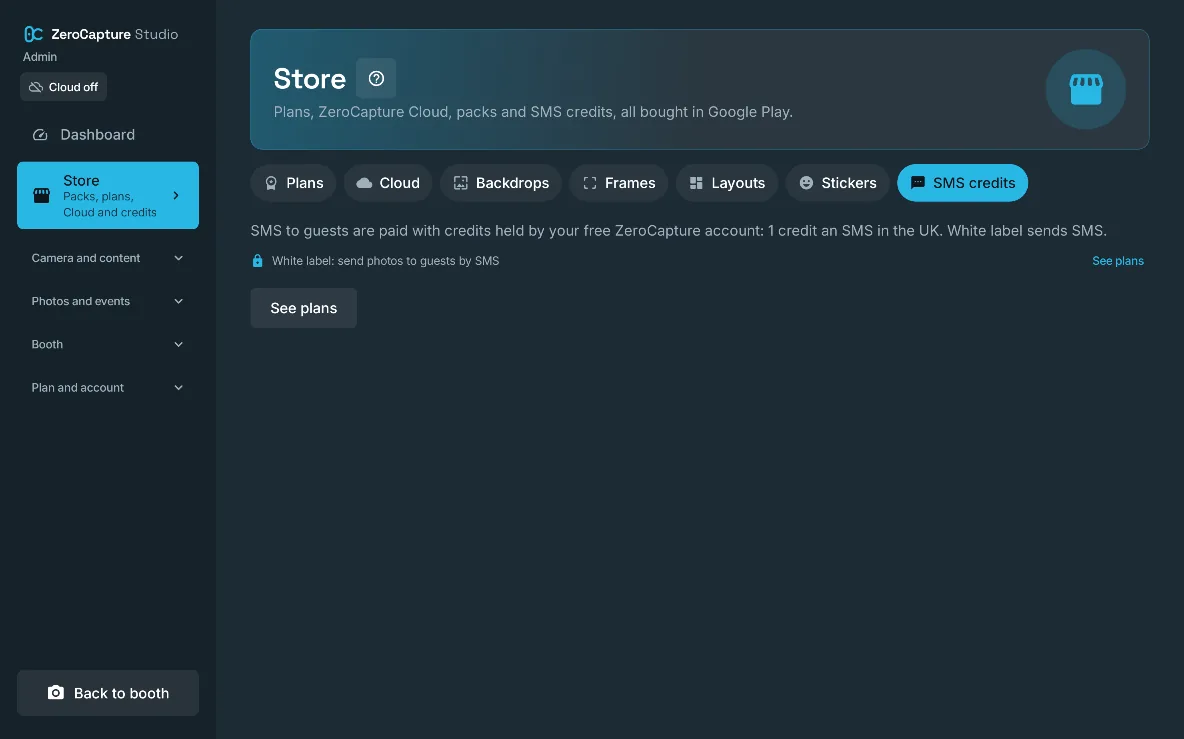Click the cloud icon on Cloud tab
Screen dimensions: 1184x739
[364, 183]
